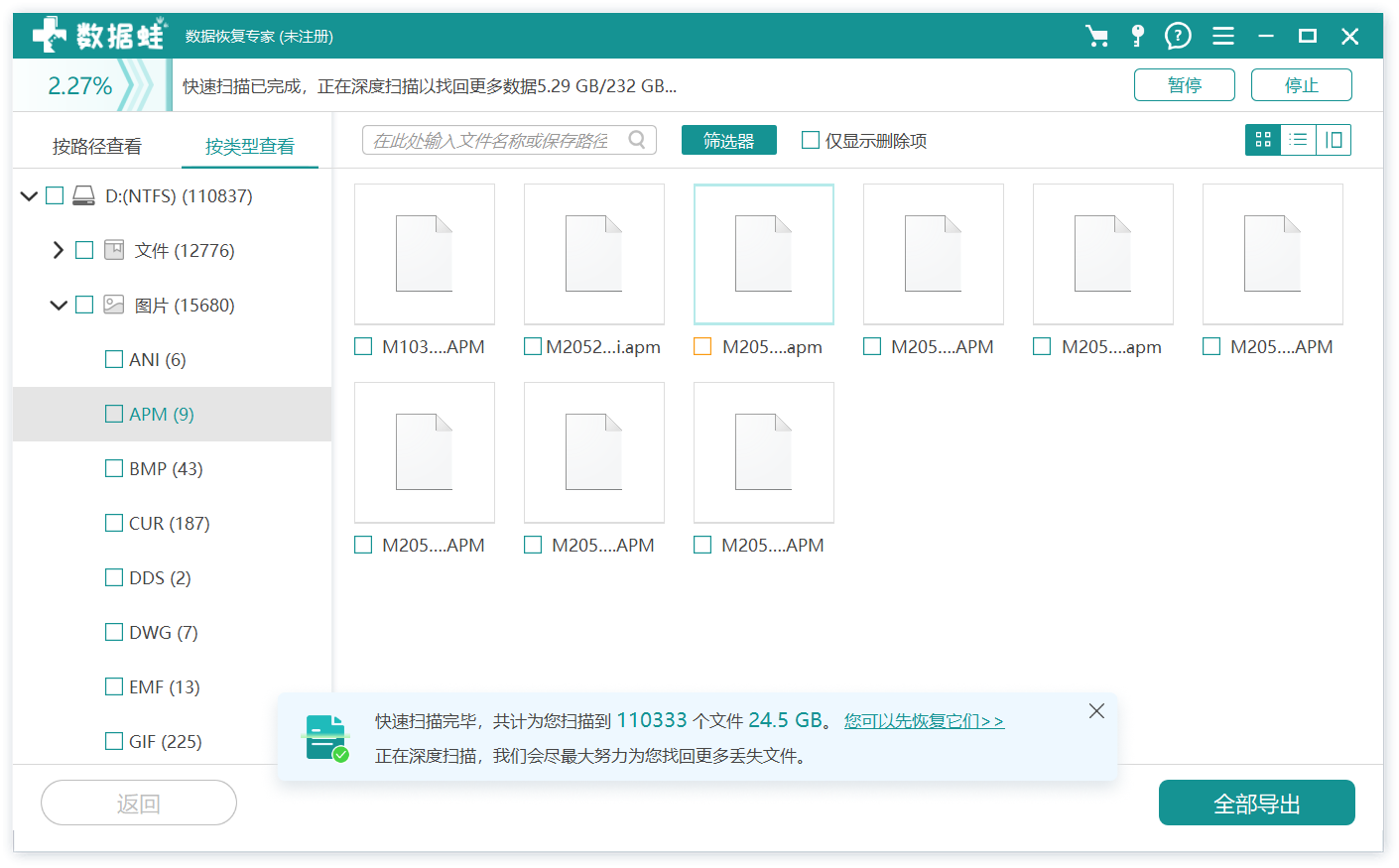This screenshot has width=1399, height=868.
Task: Open the hamburger menu icon
Action: [1223, 37]
